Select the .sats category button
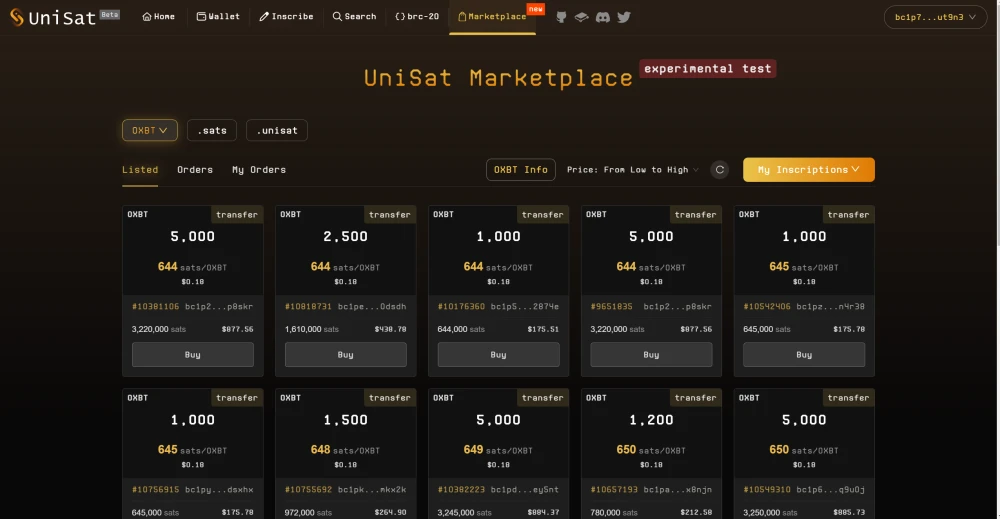 pos(212,130)
